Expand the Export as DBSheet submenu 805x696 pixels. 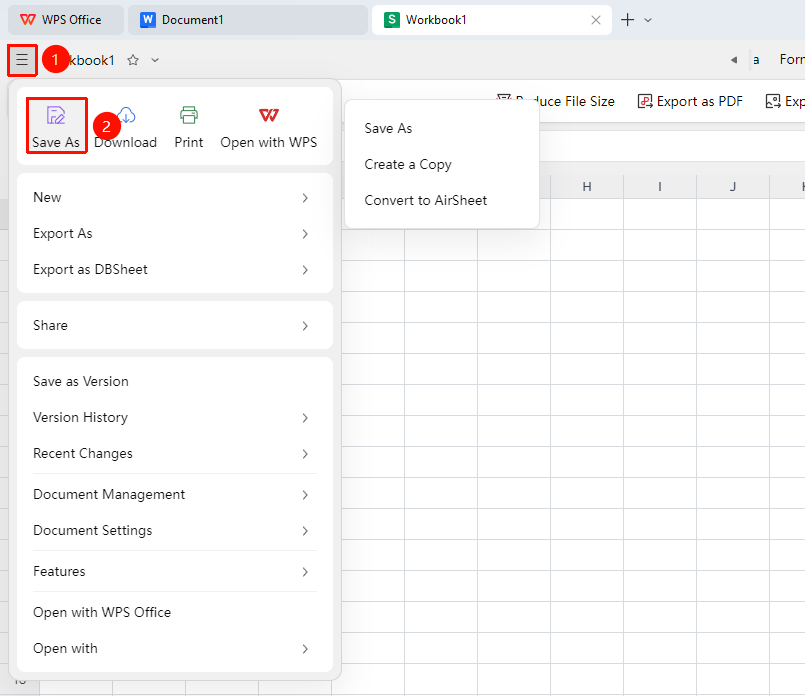pos(175,269)
